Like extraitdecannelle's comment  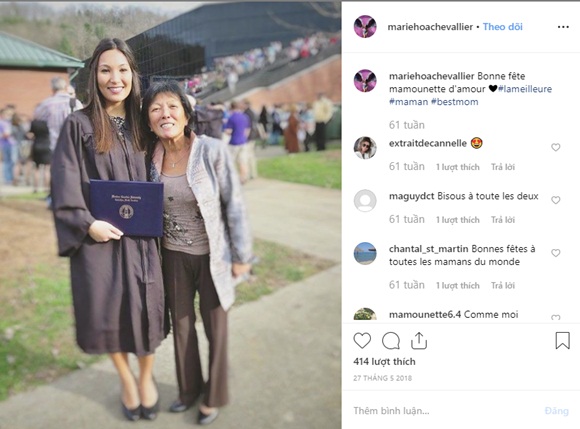pos(556,147)
